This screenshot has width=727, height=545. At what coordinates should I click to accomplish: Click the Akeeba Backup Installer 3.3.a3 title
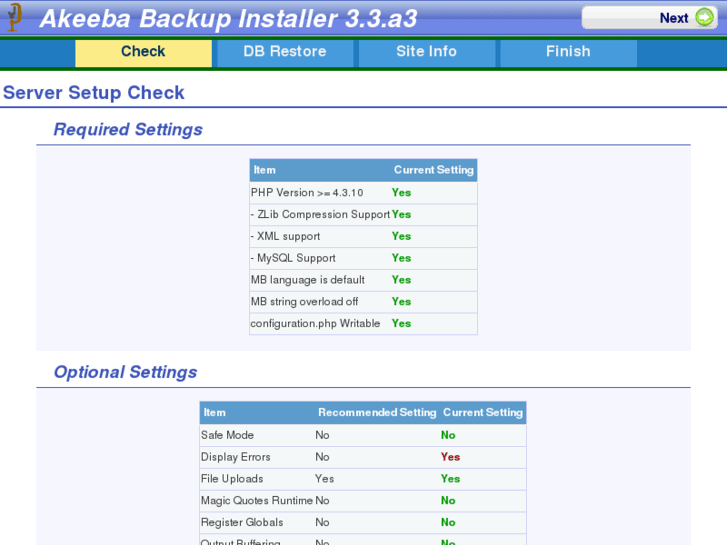[229, 19]
